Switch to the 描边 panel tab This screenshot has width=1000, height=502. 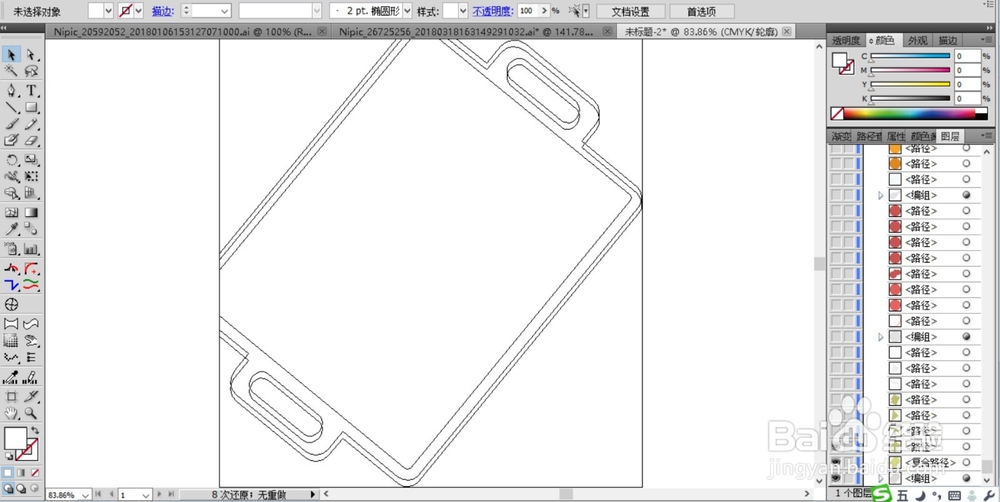[x=948, y=40]
